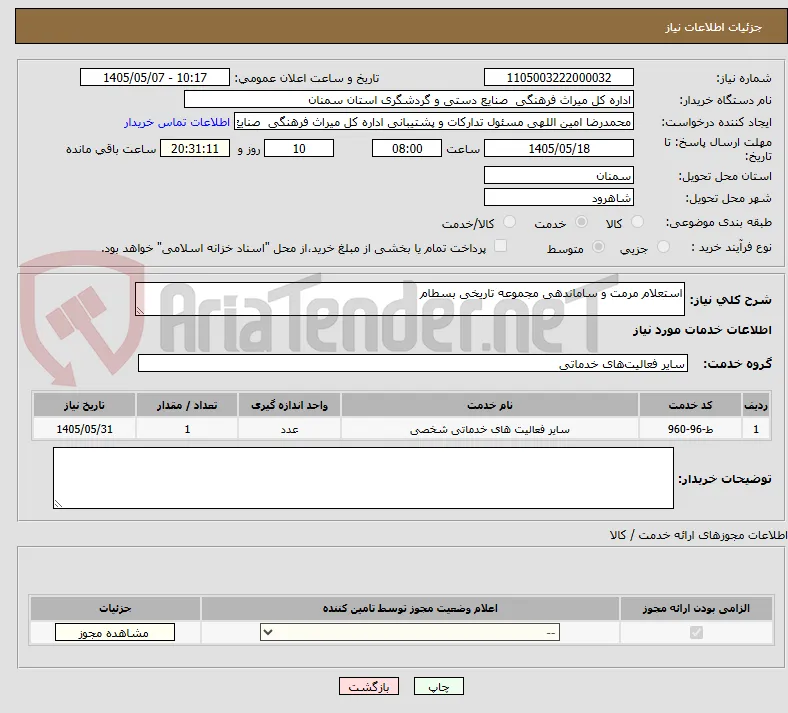This screenshot has width=788, height=713.
Task: Click the جزئیات اطلاعات نیاز page title
Action: point(713,28)
